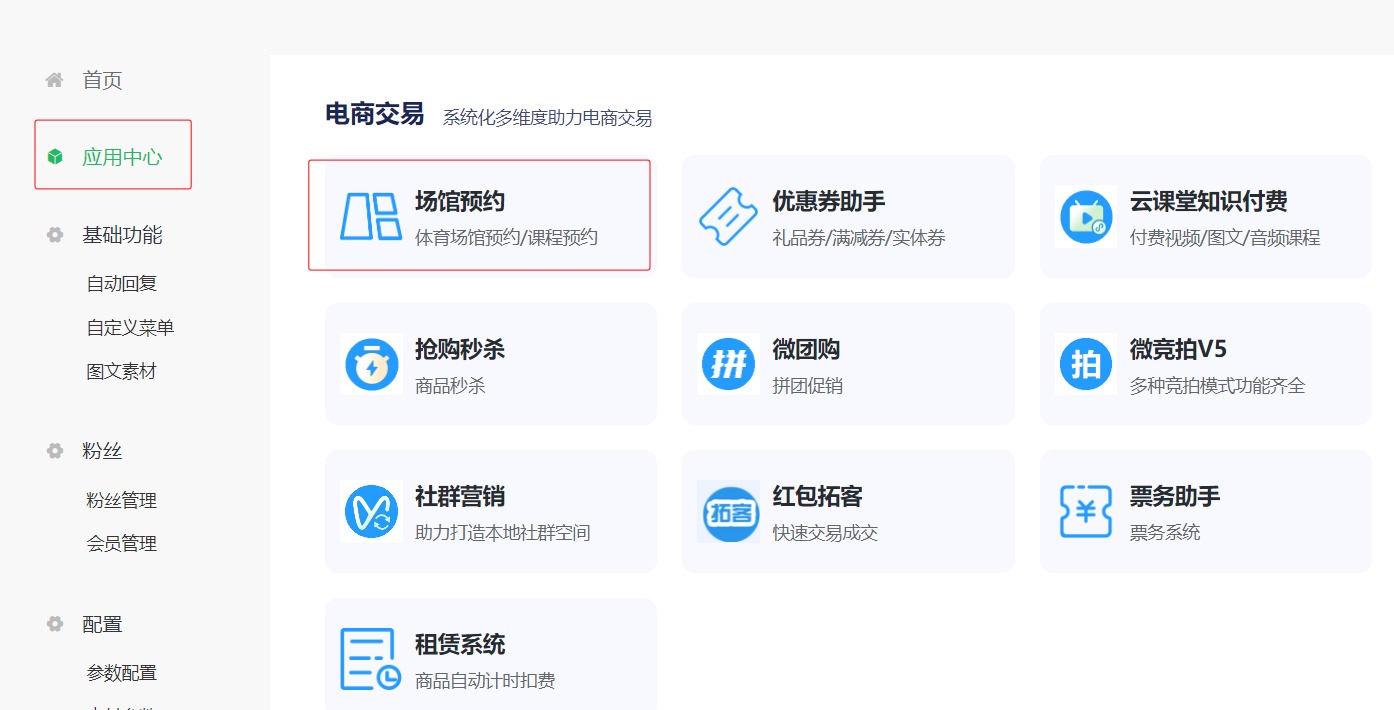
Task: Click the 云课堂知识付费 TV icon
Action: point(1086,217)
